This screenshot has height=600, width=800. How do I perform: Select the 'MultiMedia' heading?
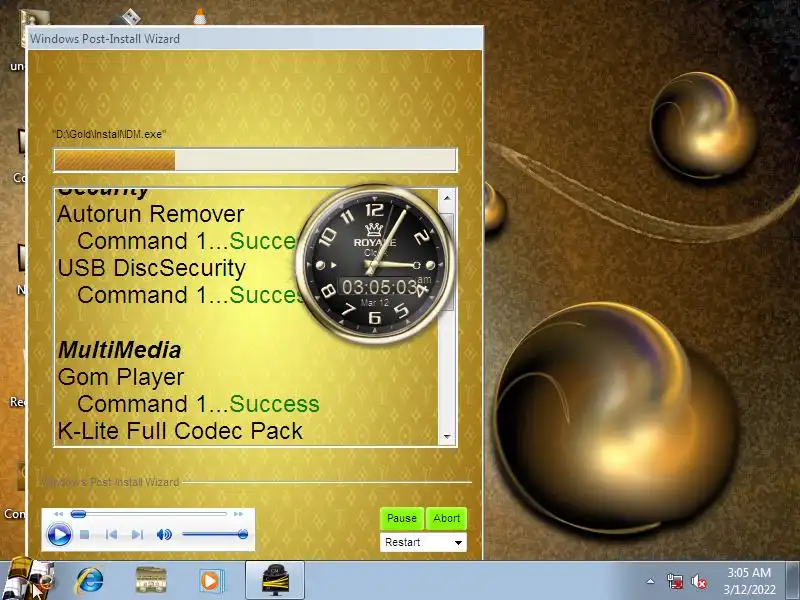click(119, 350)
